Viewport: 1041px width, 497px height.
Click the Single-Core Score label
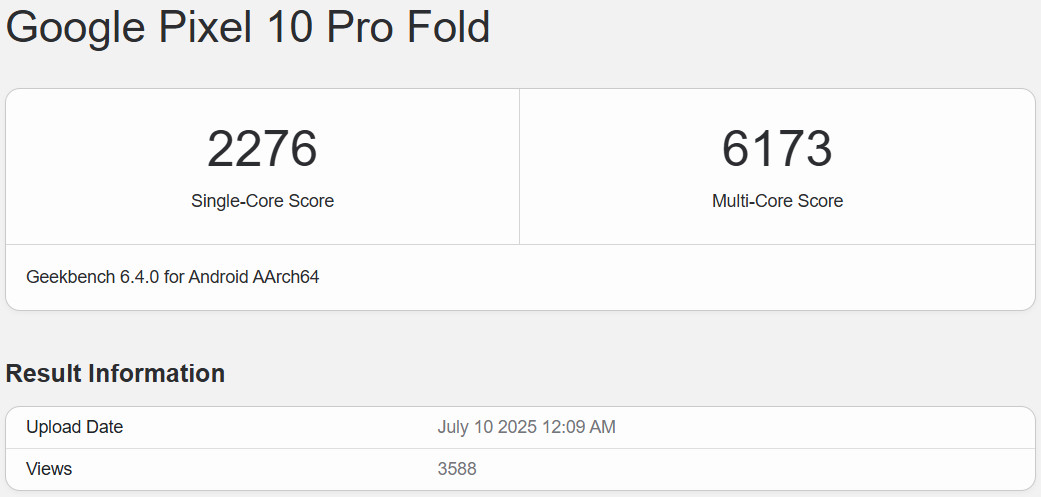[262, 201]
